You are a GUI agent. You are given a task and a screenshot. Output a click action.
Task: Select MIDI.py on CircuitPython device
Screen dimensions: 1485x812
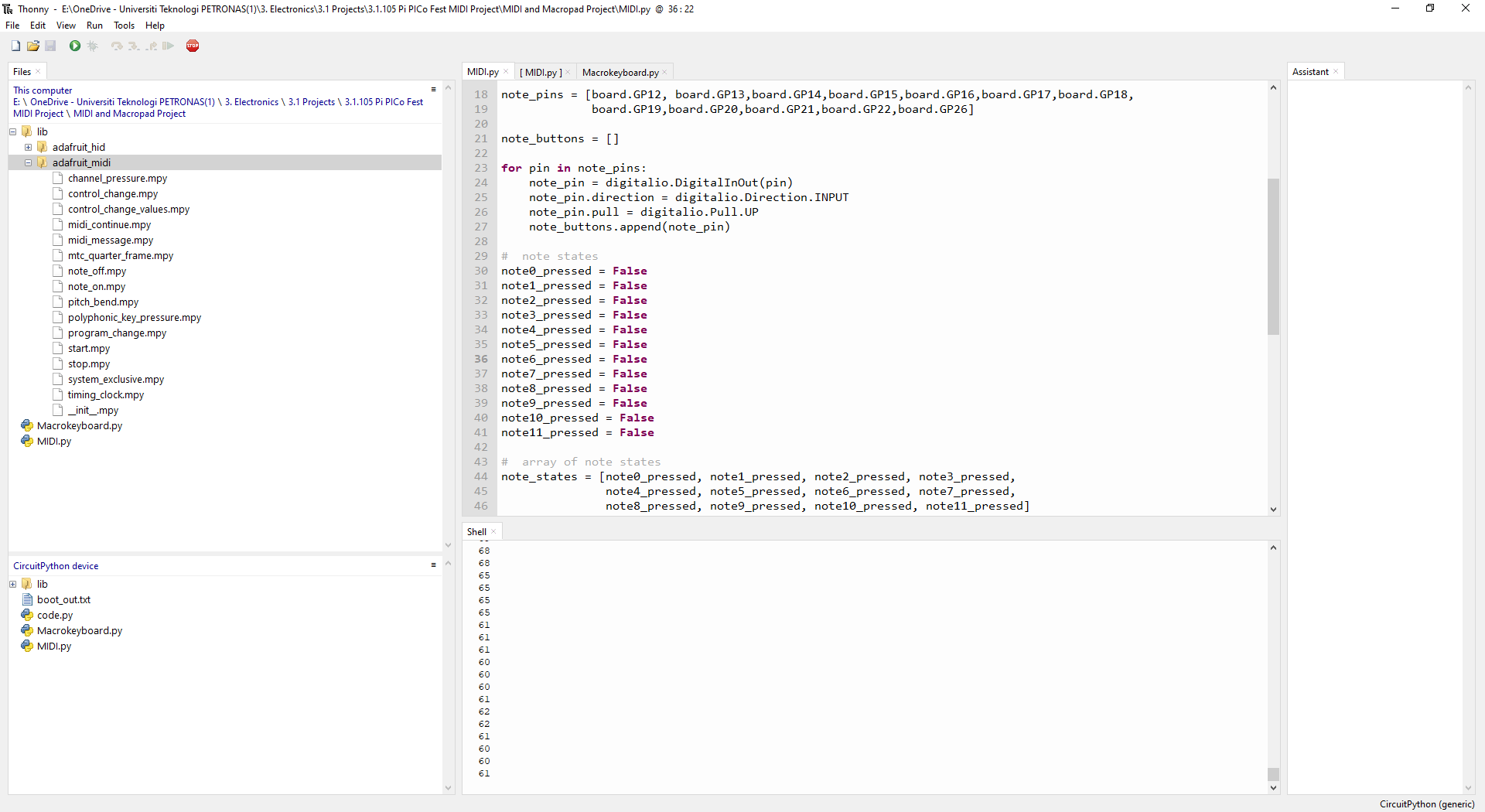click(x=54, y=647)
